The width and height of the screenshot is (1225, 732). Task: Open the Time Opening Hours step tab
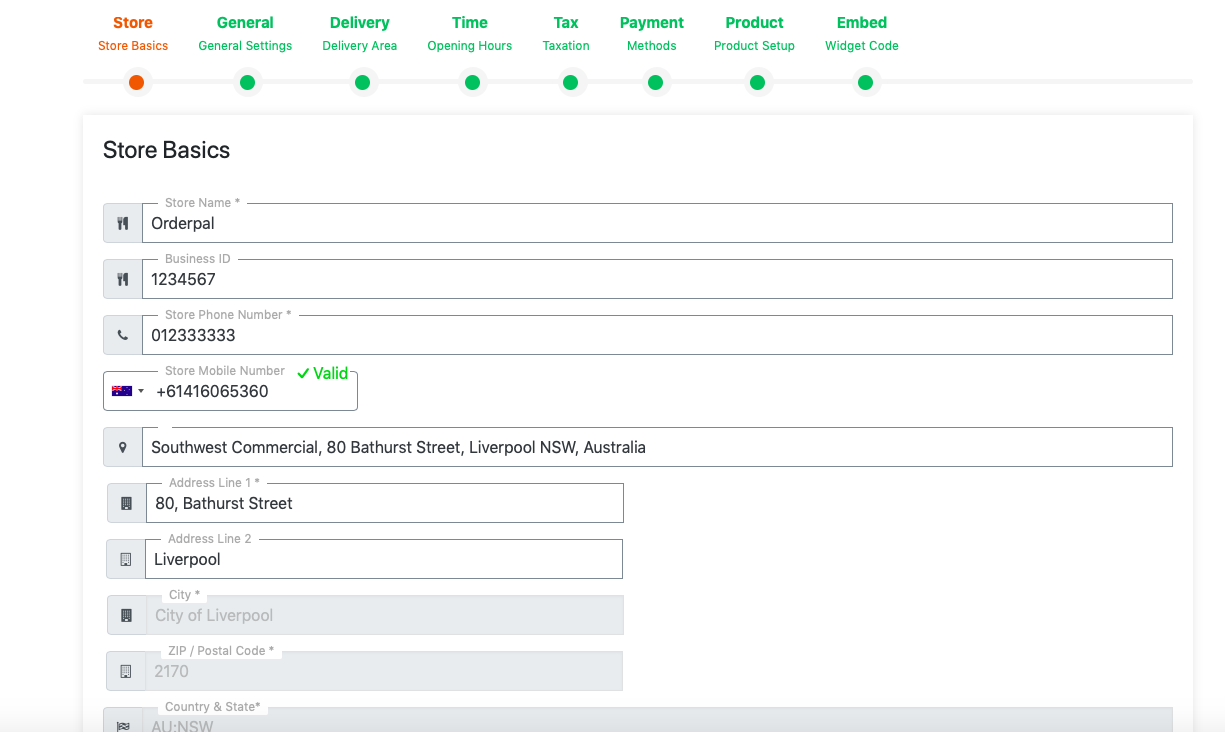tap(470, 33)
